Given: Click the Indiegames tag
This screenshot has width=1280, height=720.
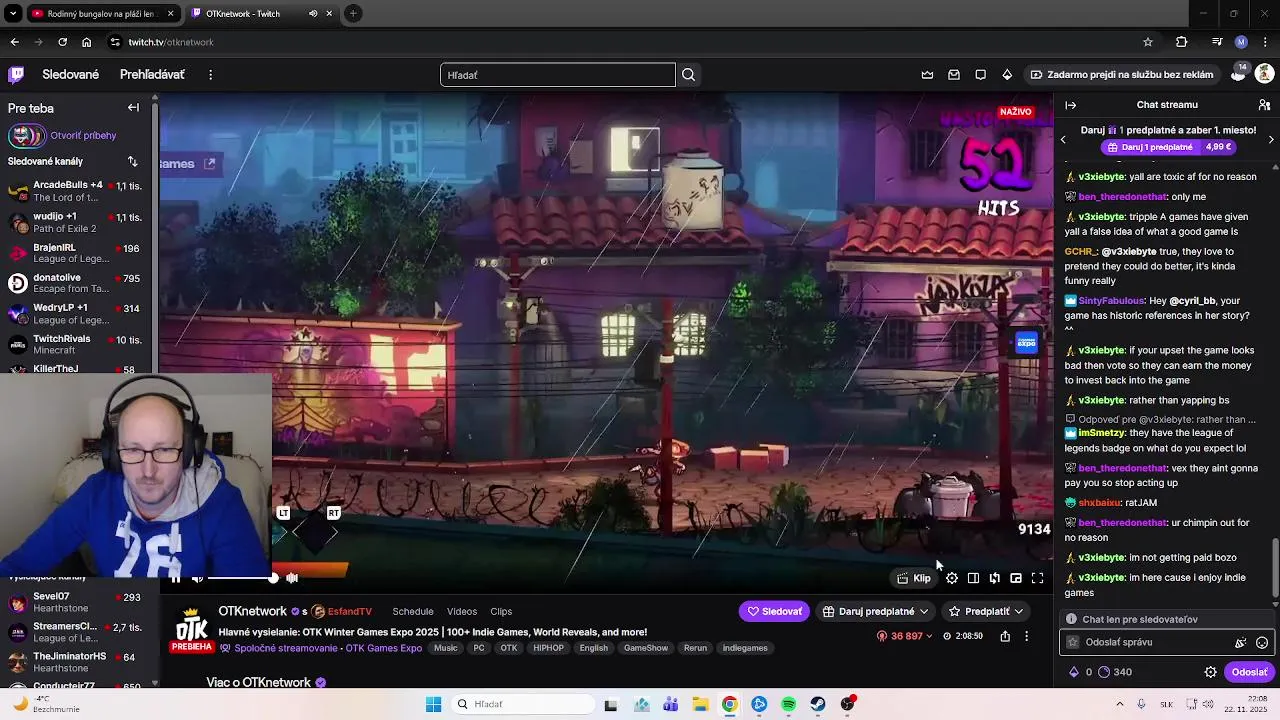Looking at the screenshot, I should [x=745, y=648].
